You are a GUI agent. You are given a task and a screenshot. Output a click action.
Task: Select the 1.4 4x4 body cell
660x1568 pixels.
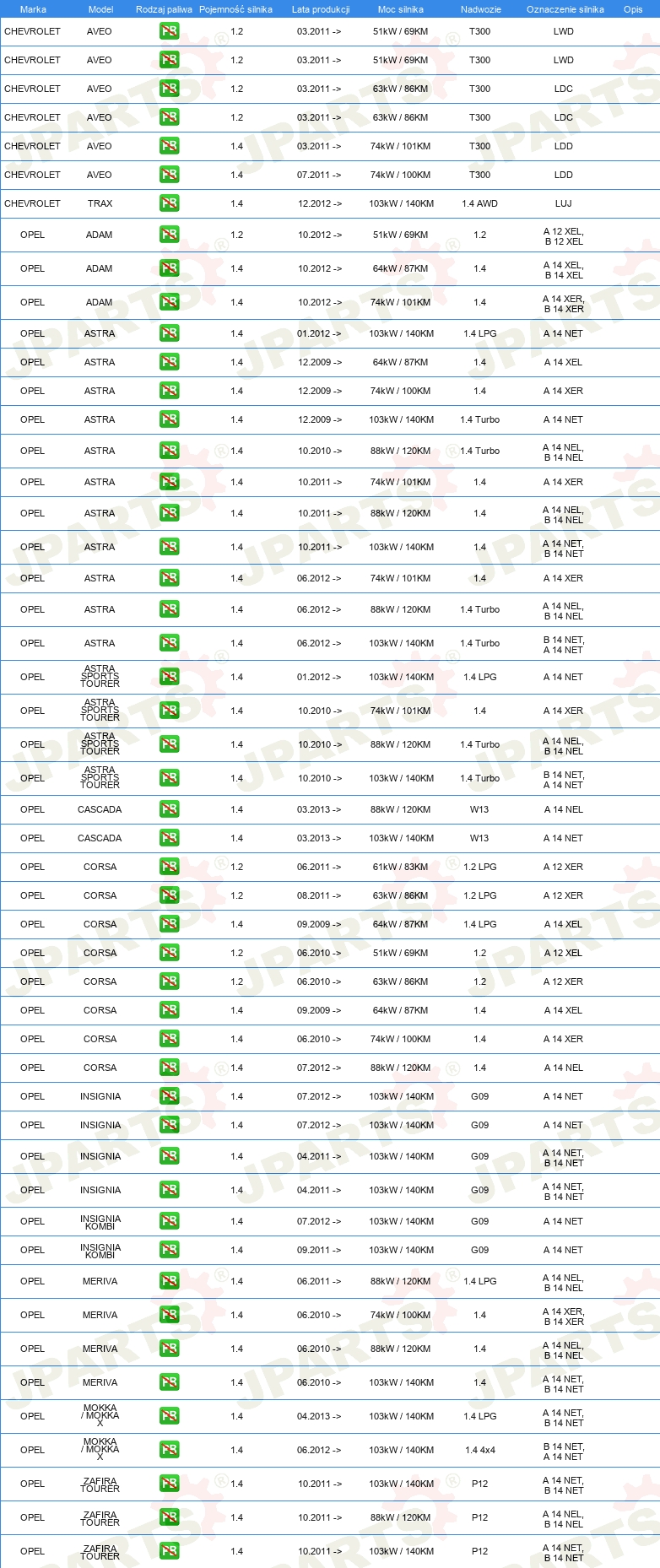click(480, 1450)
